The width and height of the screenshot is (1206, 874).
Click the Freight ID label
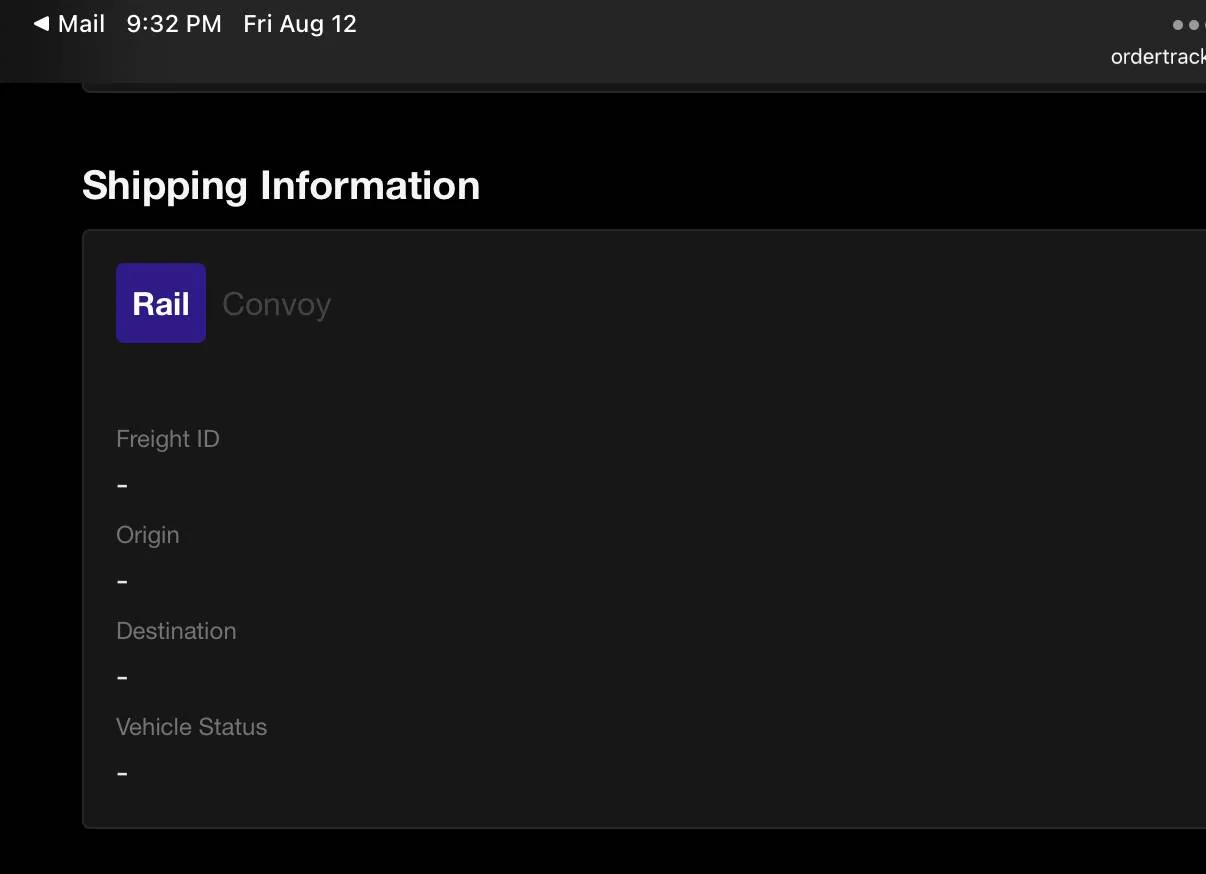pos(168,439)
